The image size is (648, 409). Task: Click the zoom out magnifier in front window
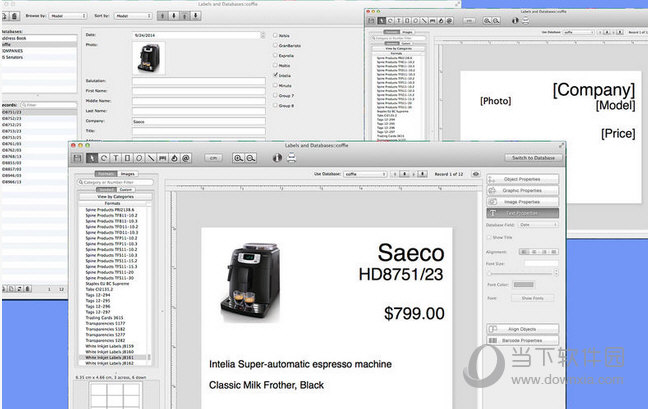(x=250, y=158)
